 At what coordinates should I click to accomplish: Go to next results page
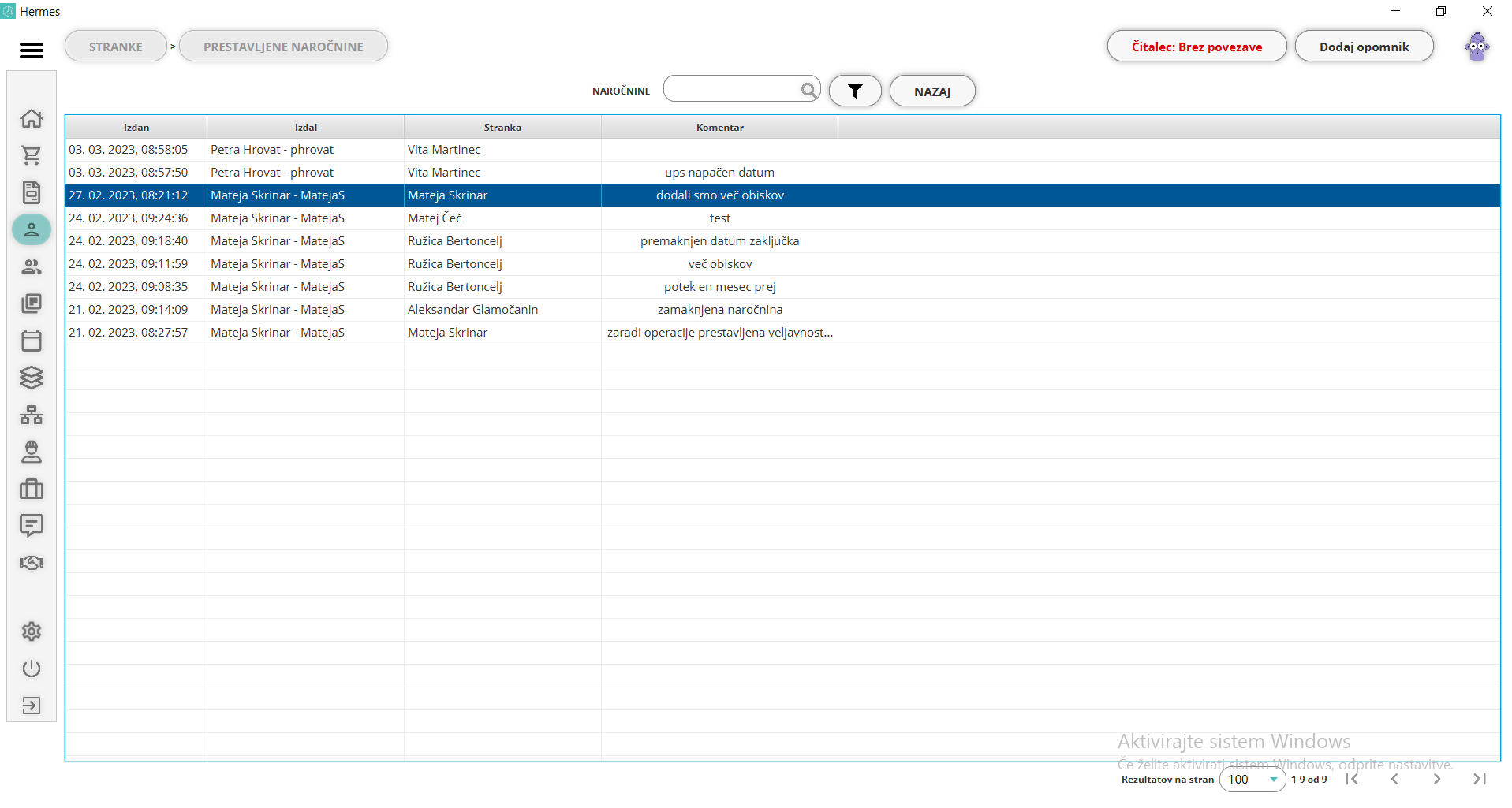point(1437,779)
